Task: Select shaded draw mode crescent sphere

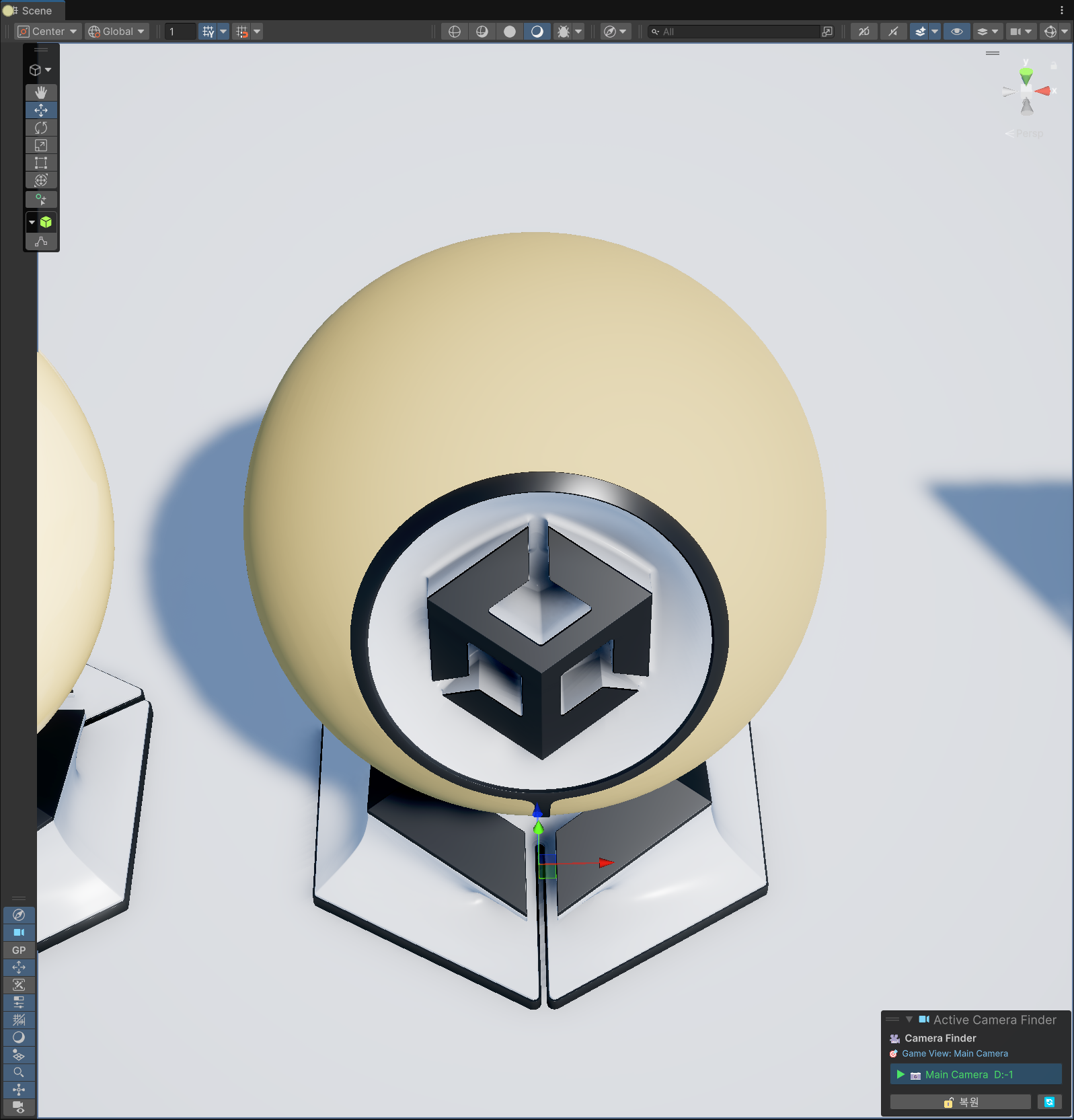Action: (x=537, y=32)
